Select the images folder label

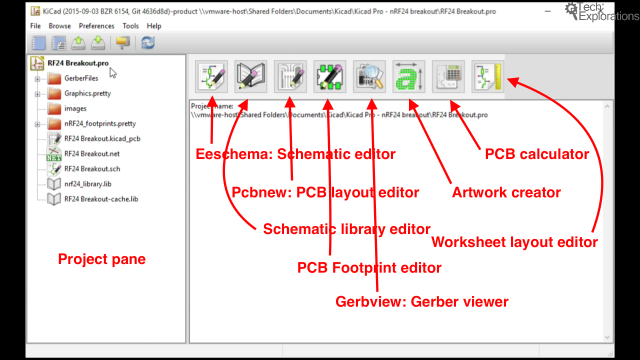[x=76, y=109]
